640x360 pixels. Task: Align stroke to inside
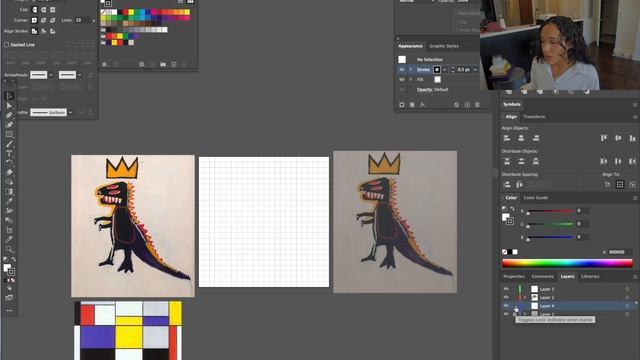pos(43,31)
